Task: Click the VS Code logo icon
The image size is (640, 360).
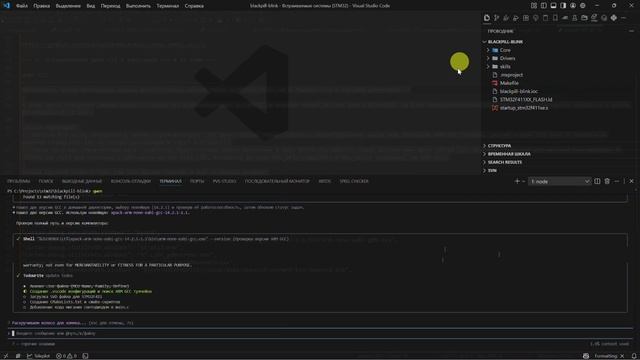Action: (7, 5)
